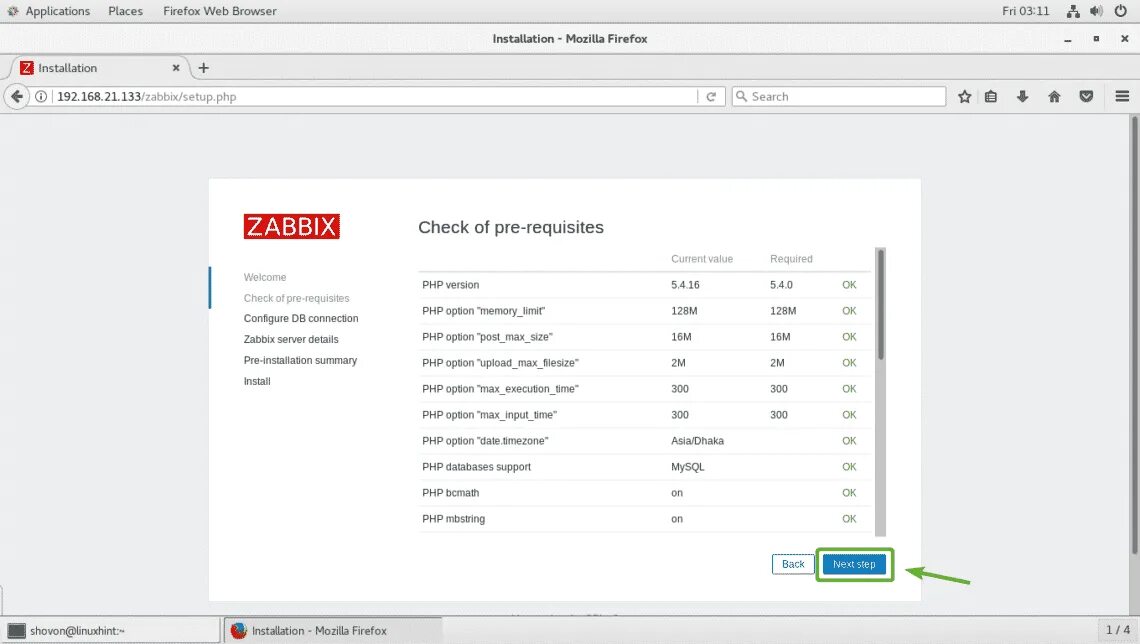Click "MySQL" value
Image resolution: width=1140 pixels, height=644 pixels.
pos(688,467)
